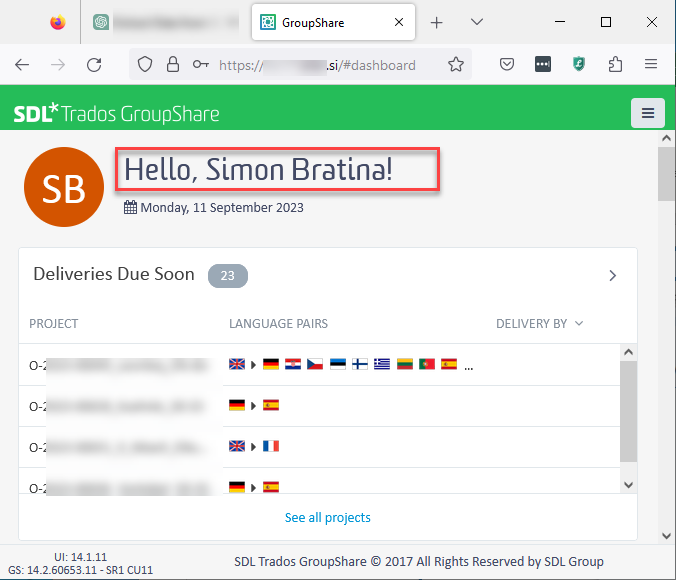
Task: Click the UK flag in first project row
Action: pos(237,364)
